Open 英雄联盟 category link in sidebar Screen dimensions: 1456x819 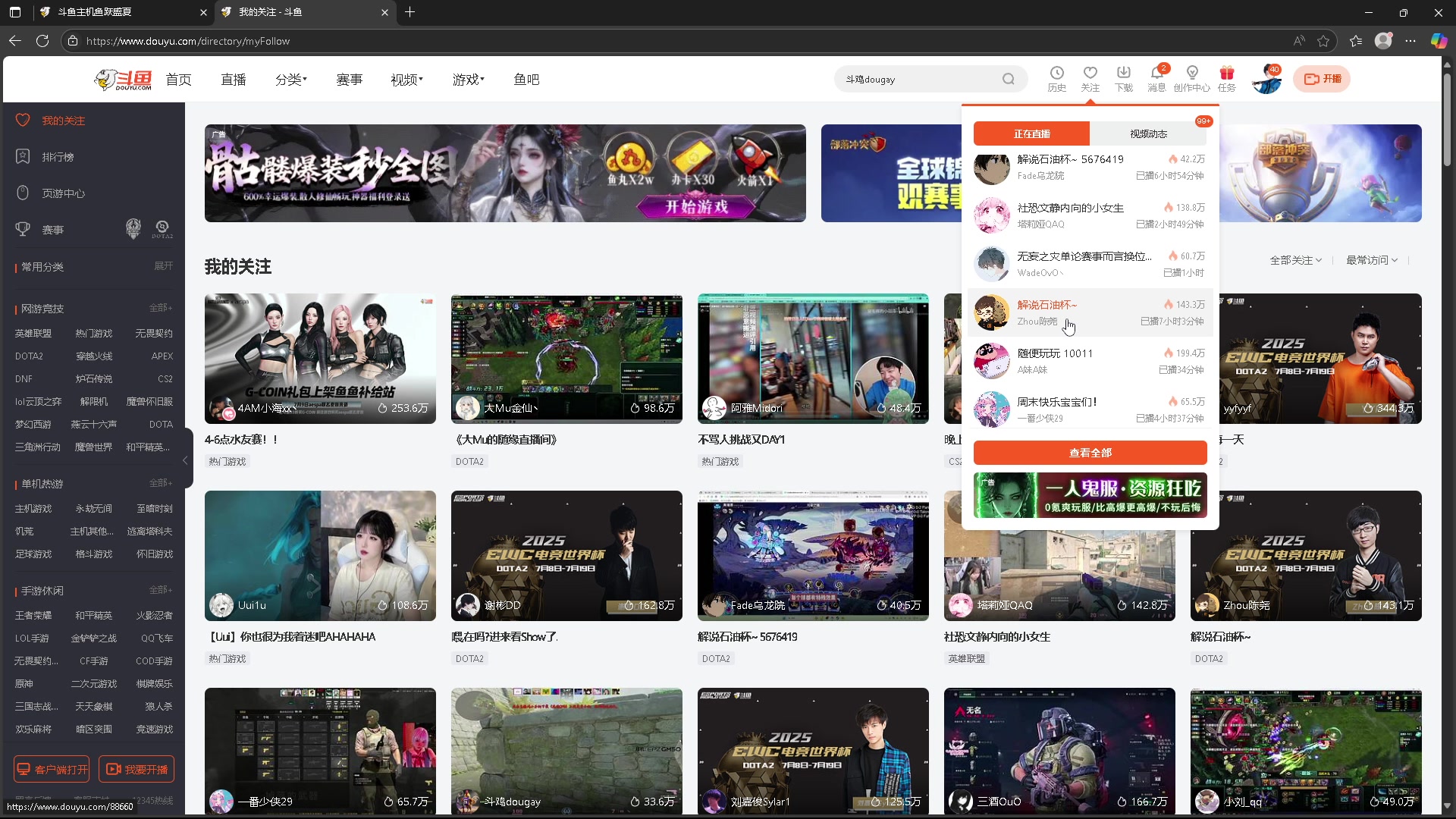[x=33, y=334]
